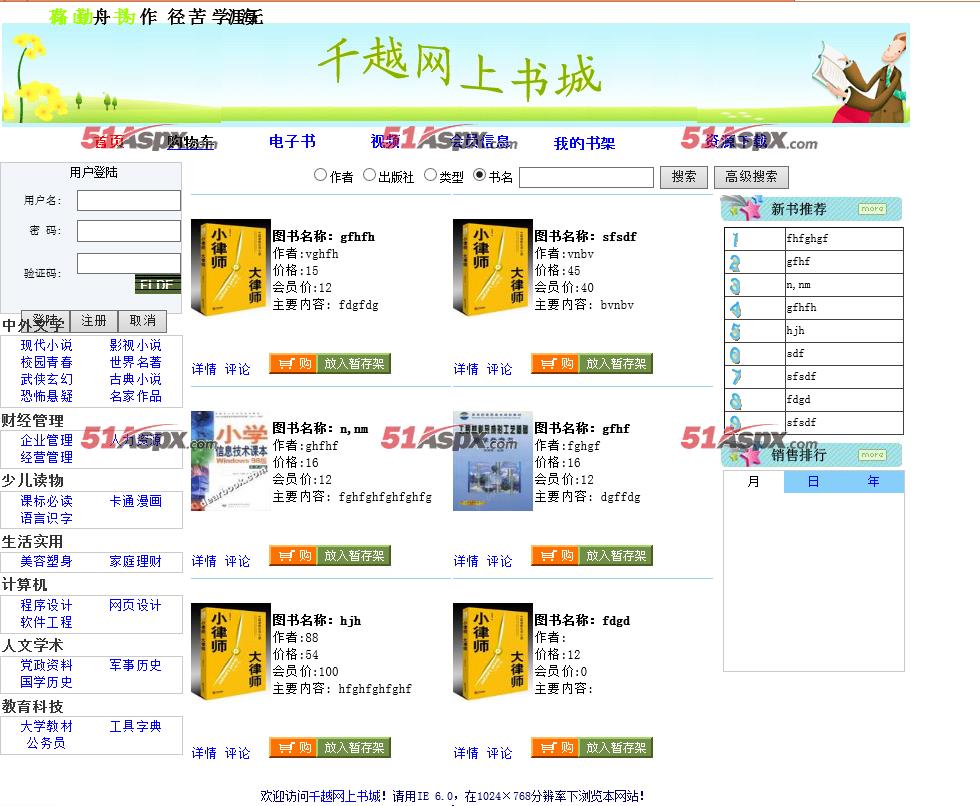Screen dimensions: 980x806
Task: Open 评论 for book gfhf
Action: pos(499,561)
